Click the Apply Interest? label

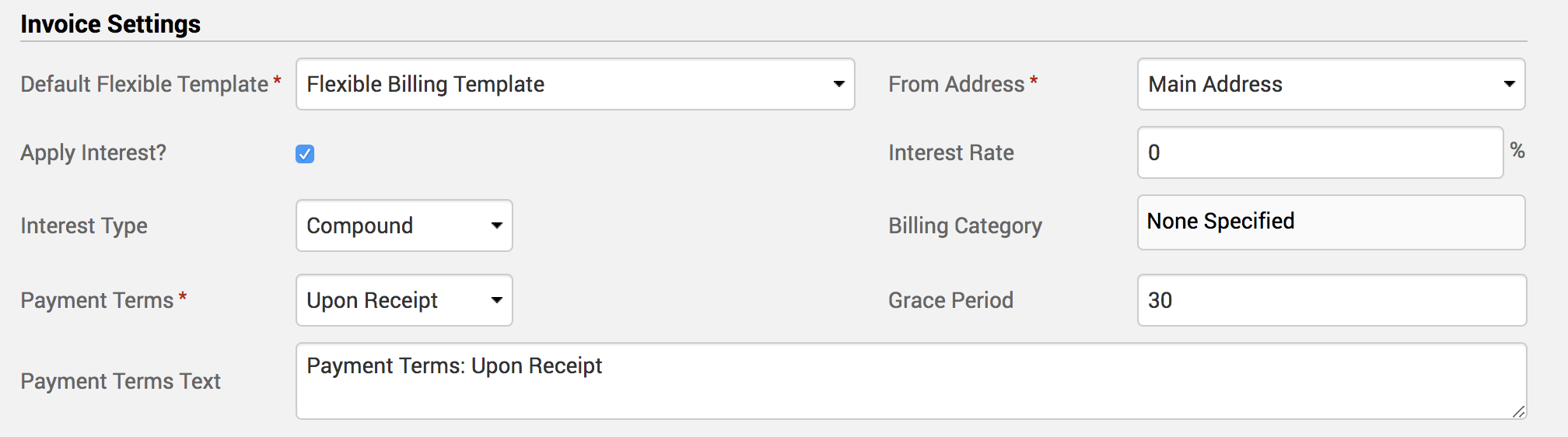pyautogui.click(x=93, y=153)
